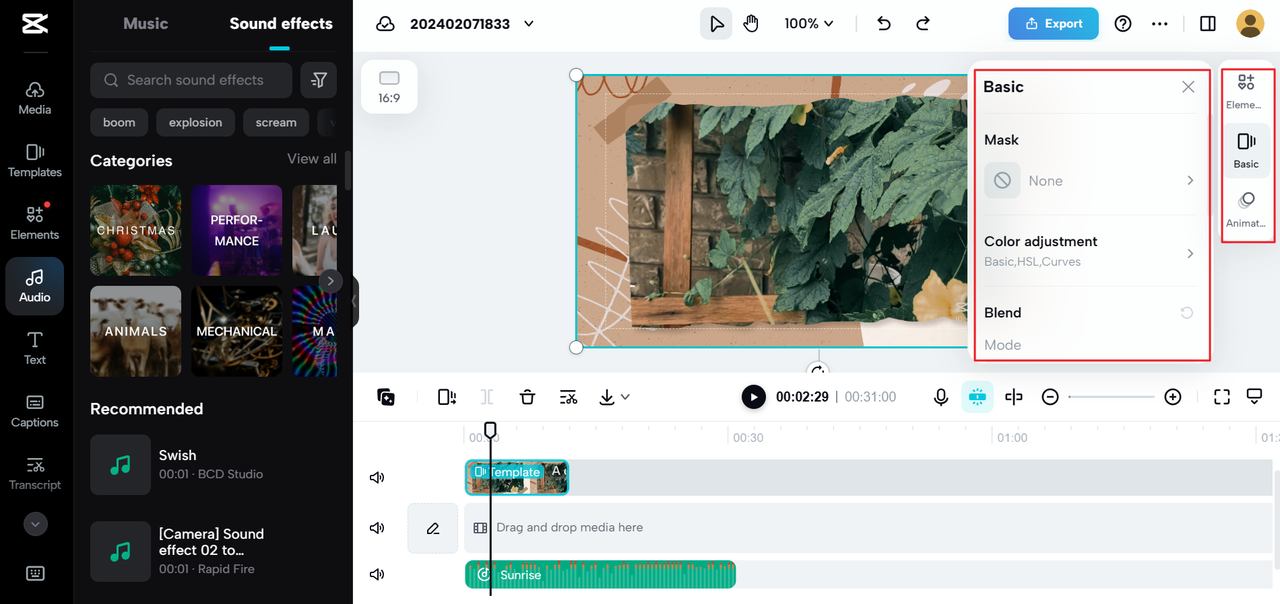Click the cloud save icon
Image resolution: width=1280 pixels, height=604 pixels.
point(385,24)
